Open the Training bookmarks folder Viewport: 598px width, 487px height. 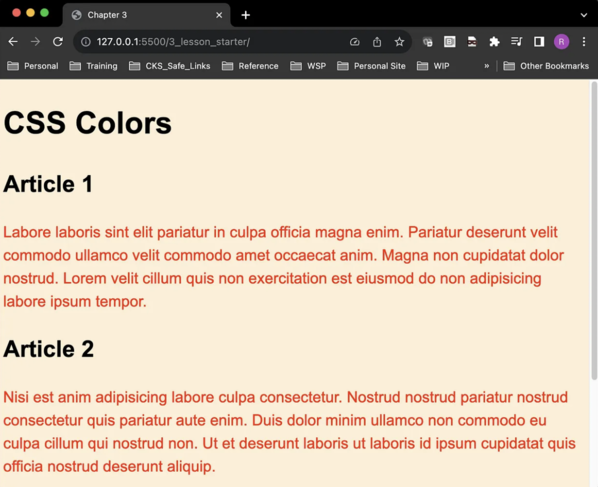[93, 66]
